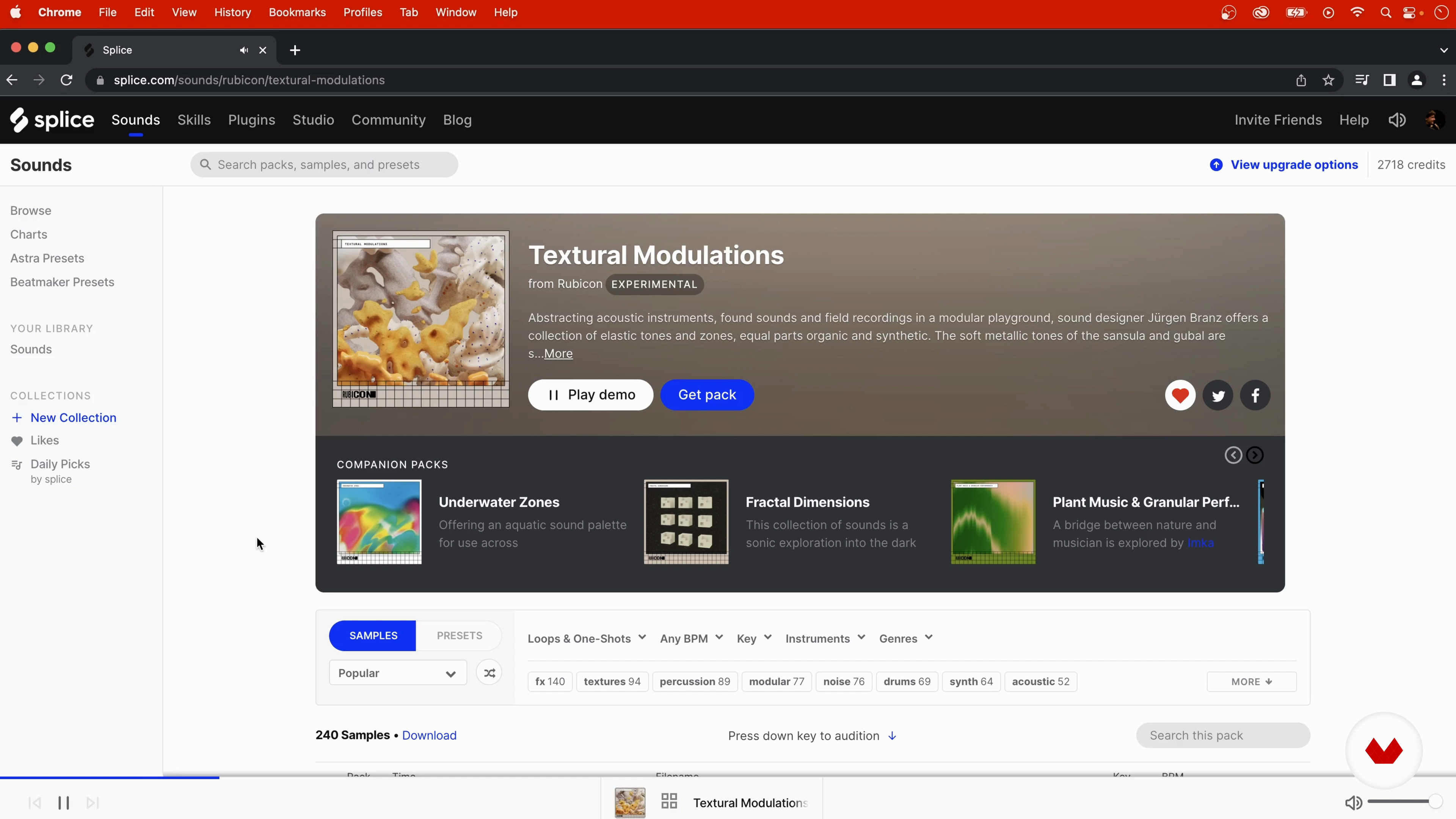Click the Get pack button
This screenshot has width=1456, height=819.
click(707, 395)
